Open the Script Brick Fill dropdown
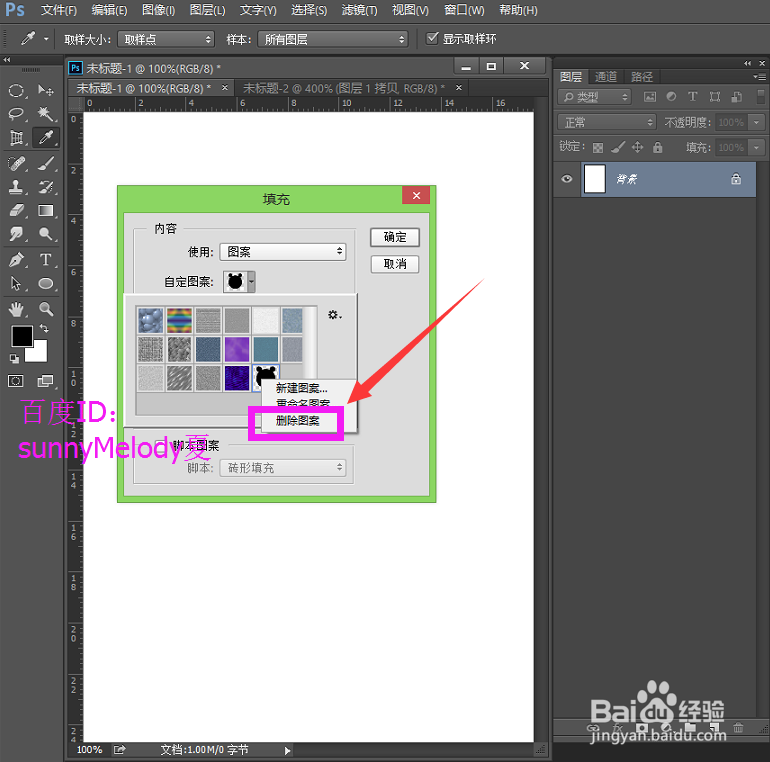The image size is (770, 762). [x=283, y=468]
